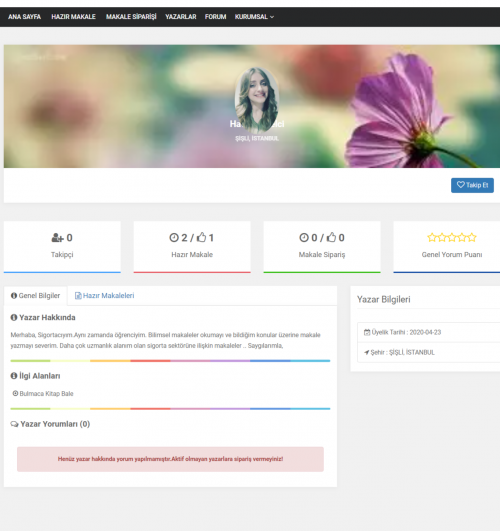Select YAZARLAR from the top menu
Viewport: 500px width, 531px height.
(x=181, y=17)
